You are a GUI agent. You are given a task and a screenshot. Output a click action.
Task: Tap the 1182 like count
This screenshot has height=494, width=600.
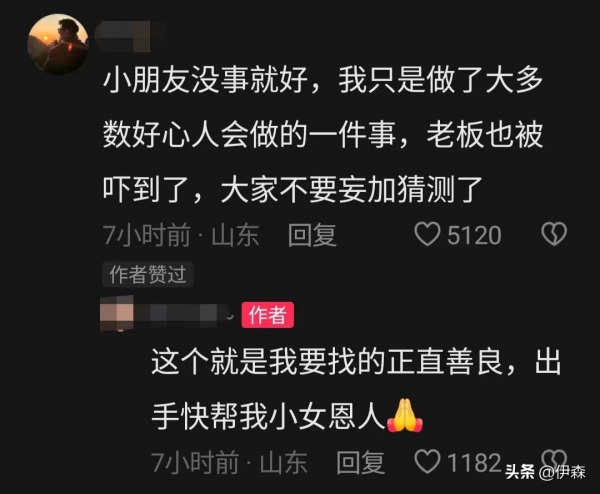[474, 462]
